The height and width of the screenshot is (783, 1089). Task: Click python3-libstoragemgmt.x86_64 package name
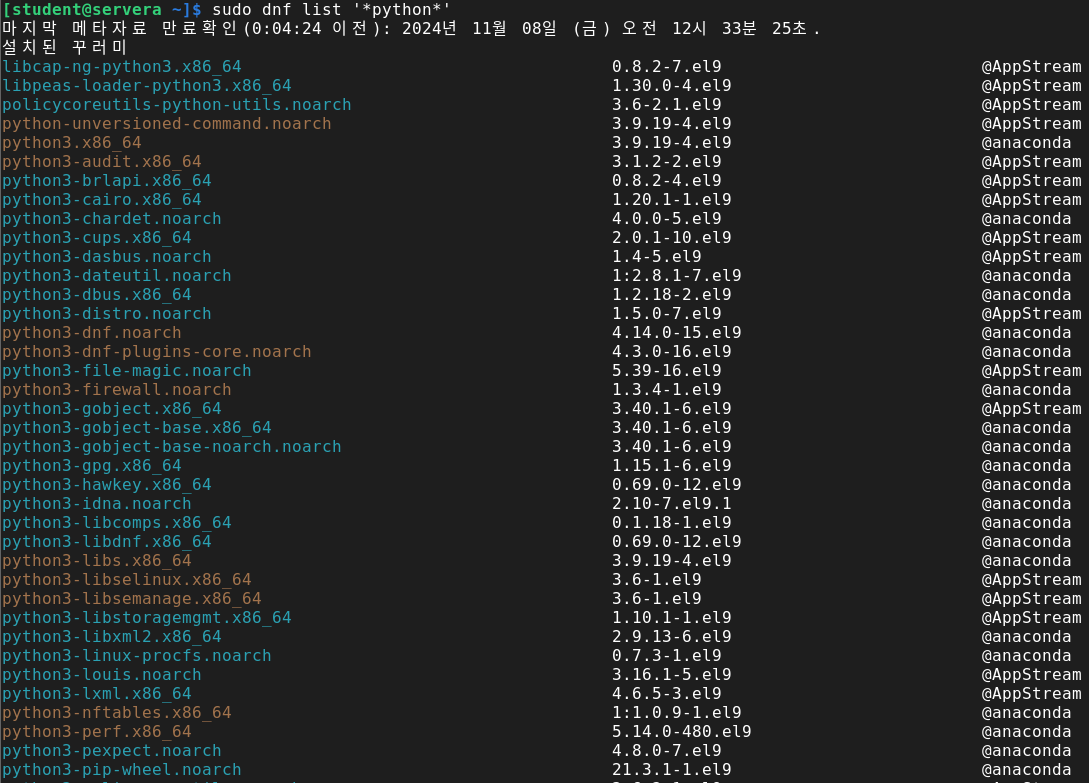(147, 618)
